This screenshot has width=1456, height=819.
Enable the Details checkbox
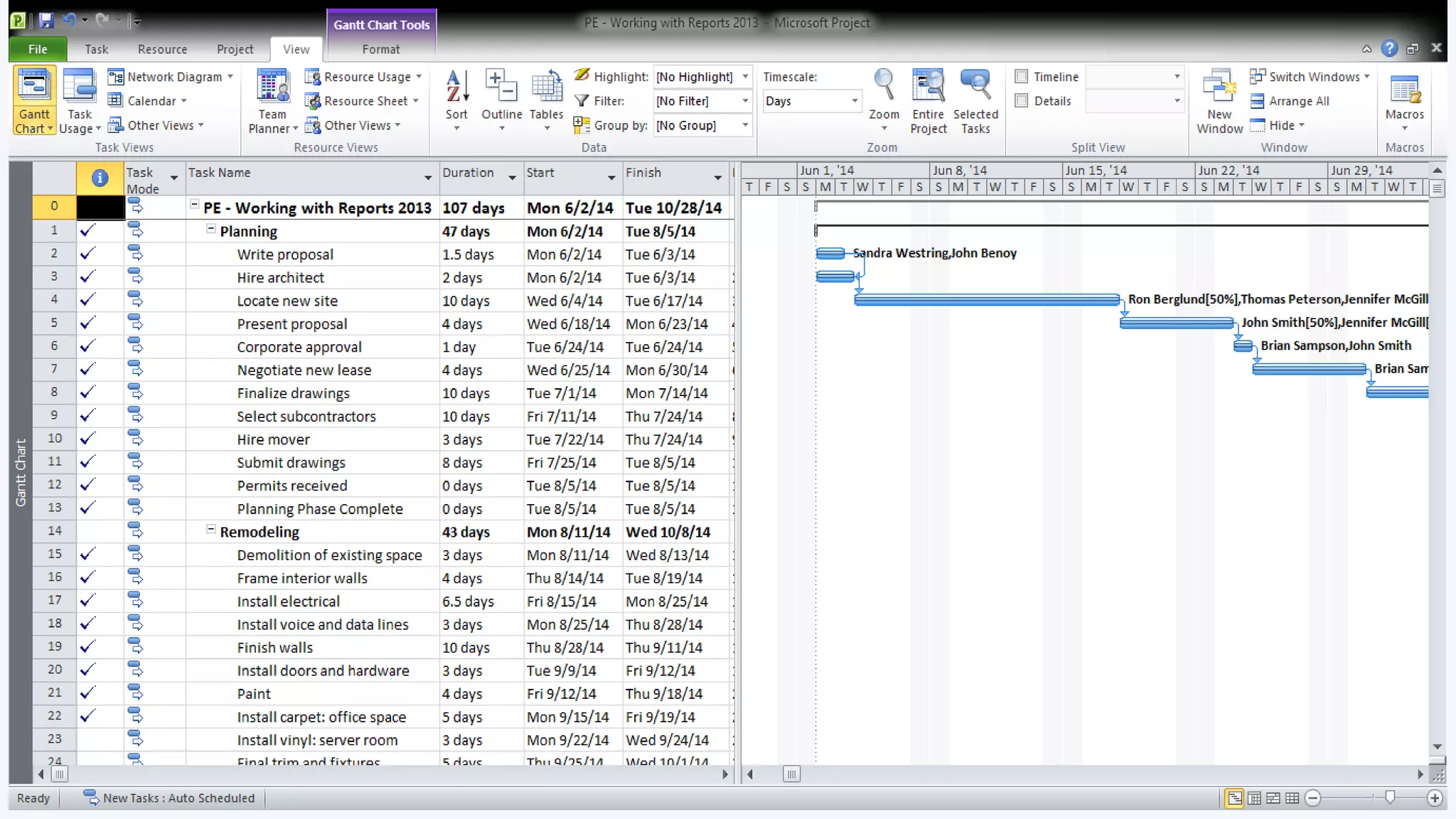(1022, 101)
